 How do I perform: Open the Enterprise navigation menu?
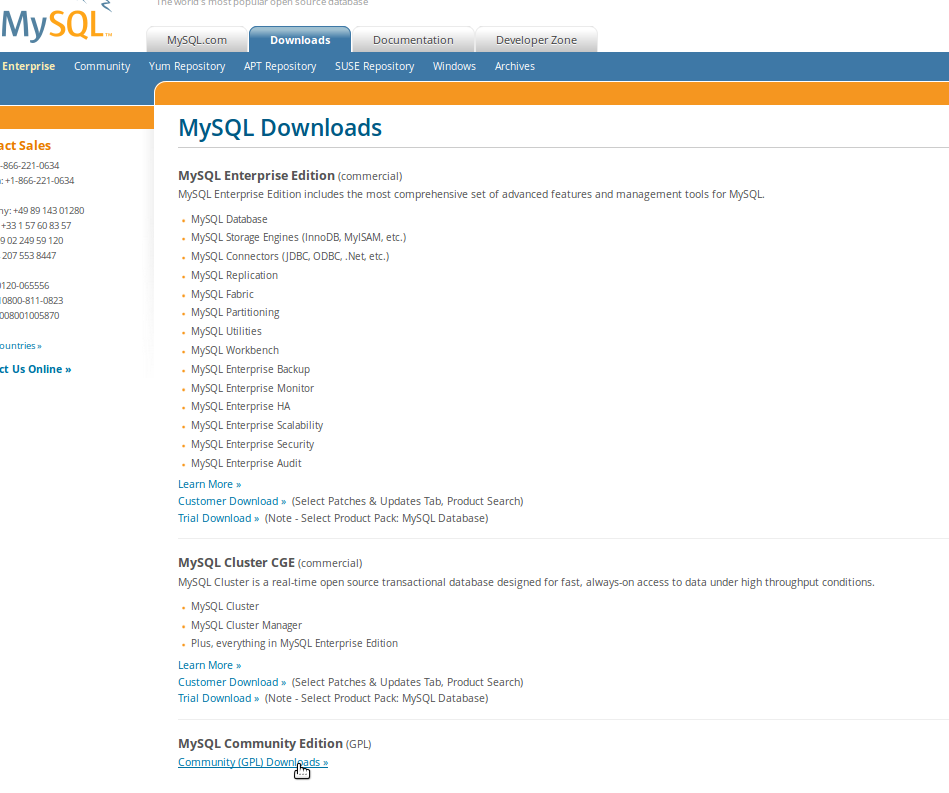click(29, 66)
